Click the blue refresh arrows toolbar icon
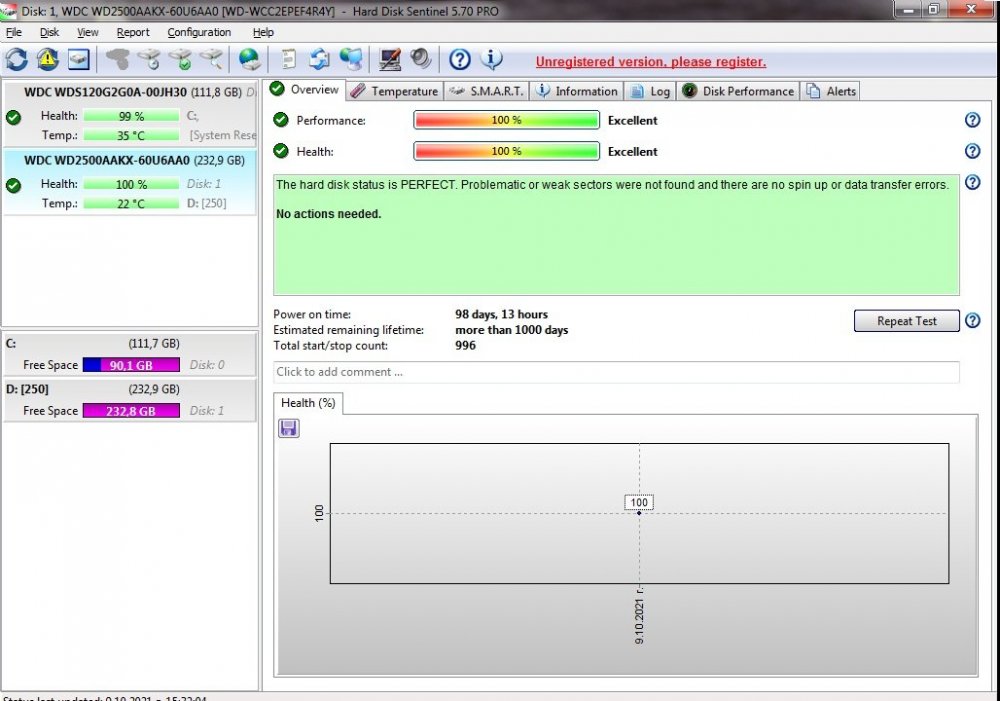This screenshot has width=1000, height=701. pos(17,60)
